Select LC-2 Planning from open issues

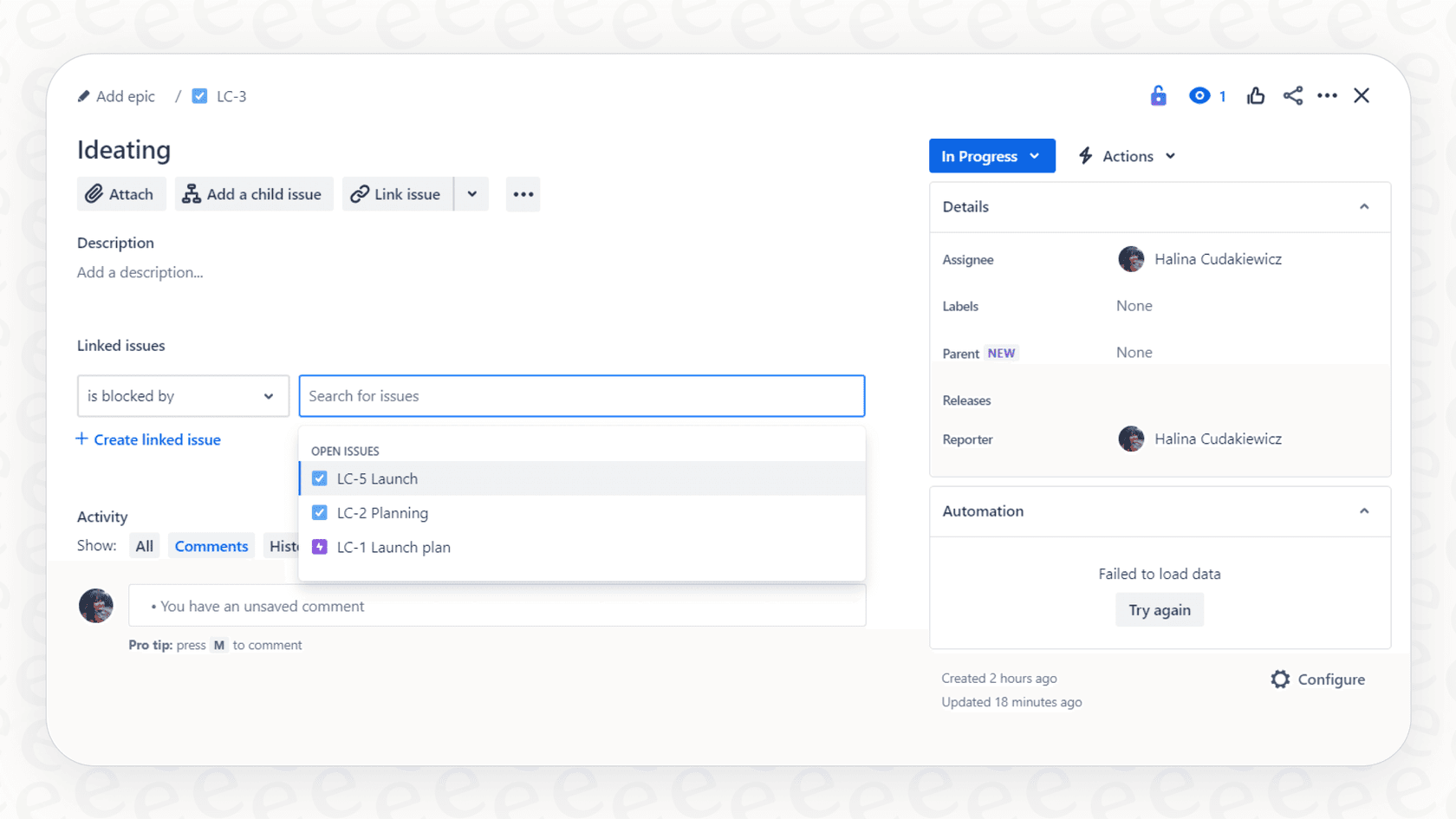tap(582, 513)
